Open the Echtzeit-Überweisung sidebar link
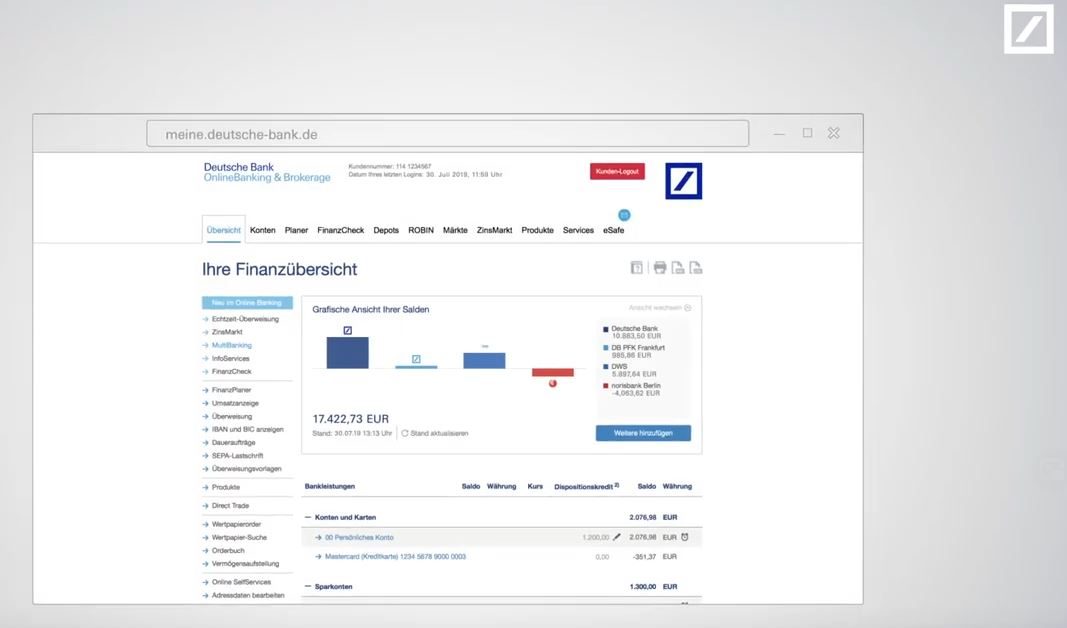This screenshot has height=628, width=1067. [245, 319]
